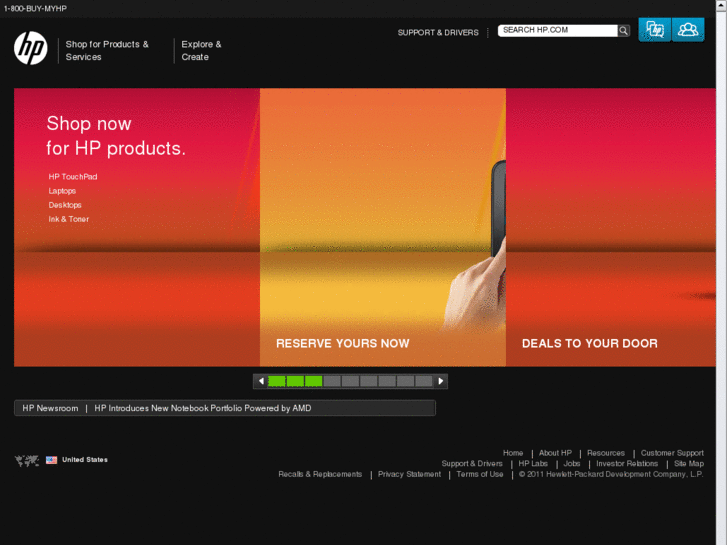Open the HP chat screens icon button

[x=655, y=30]
